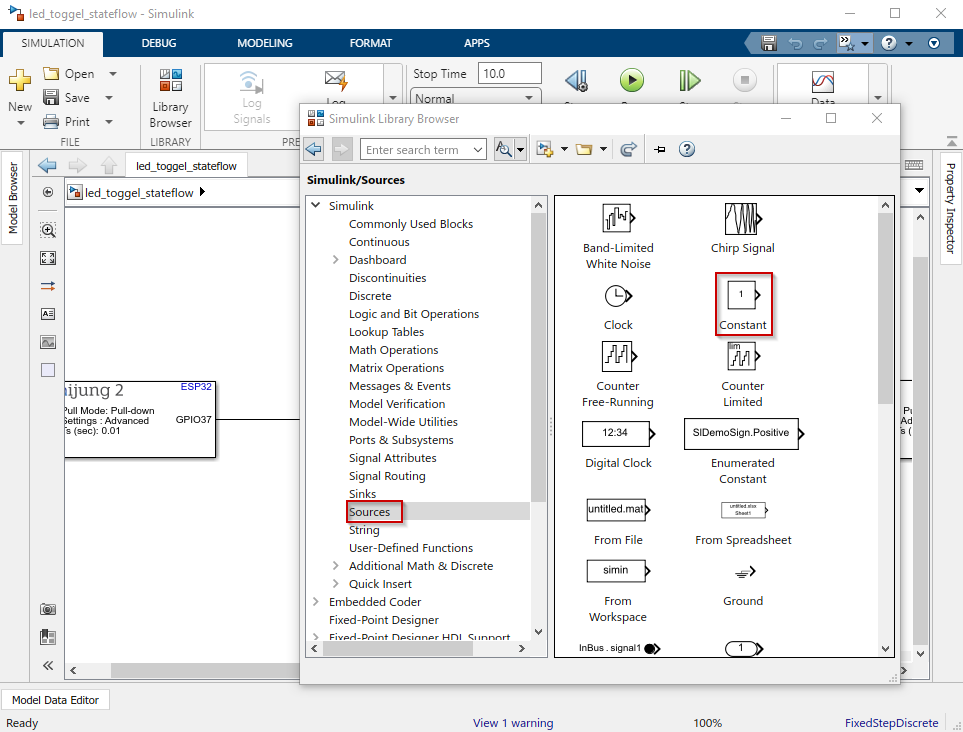
Task: Collapse the Simulink library tree
Action: (316, 206)
